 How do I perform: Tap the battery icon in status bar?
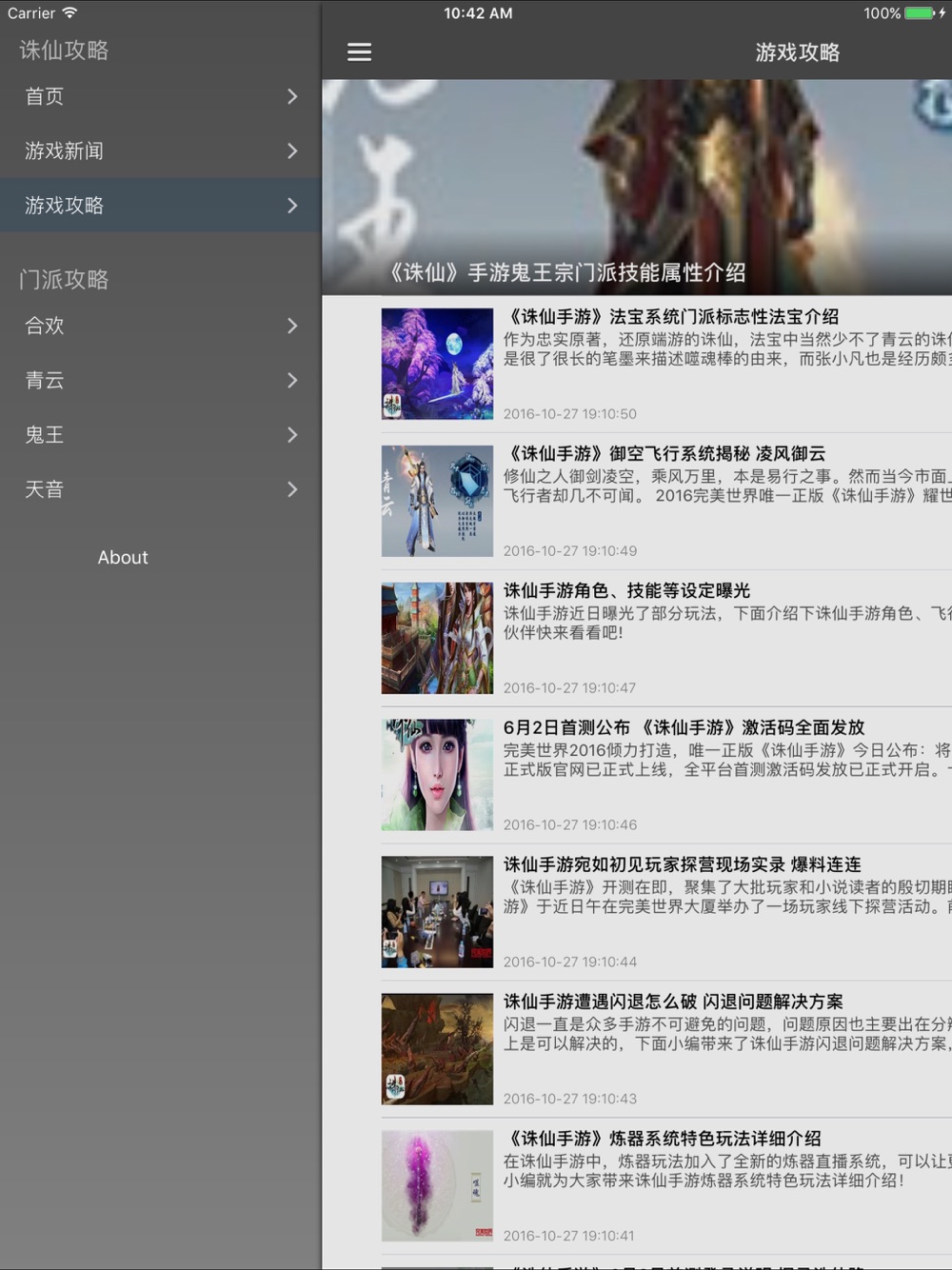(920, 13)
